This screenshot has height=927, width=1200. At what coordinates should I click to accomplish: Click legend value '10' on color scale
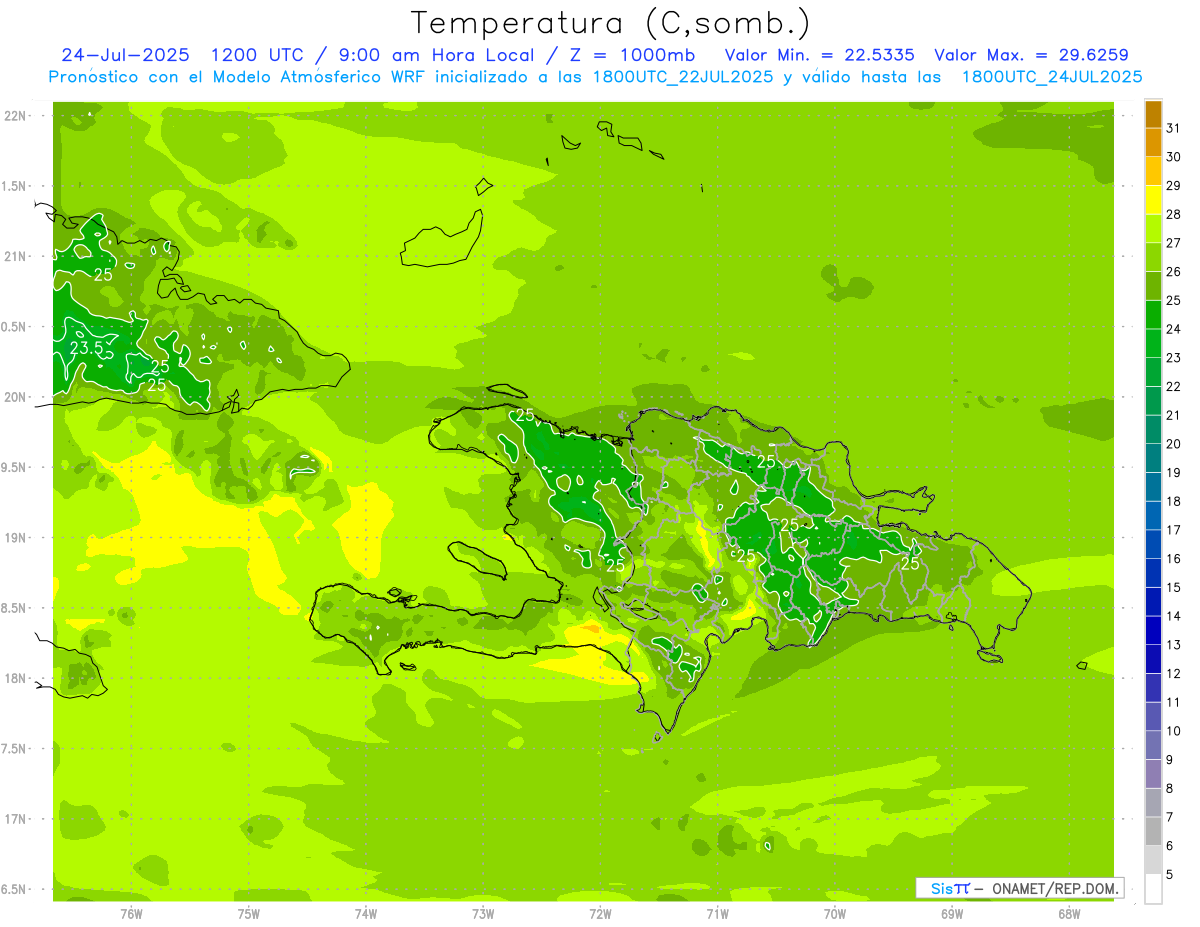pyautogui.click(x=1174, y=731)
